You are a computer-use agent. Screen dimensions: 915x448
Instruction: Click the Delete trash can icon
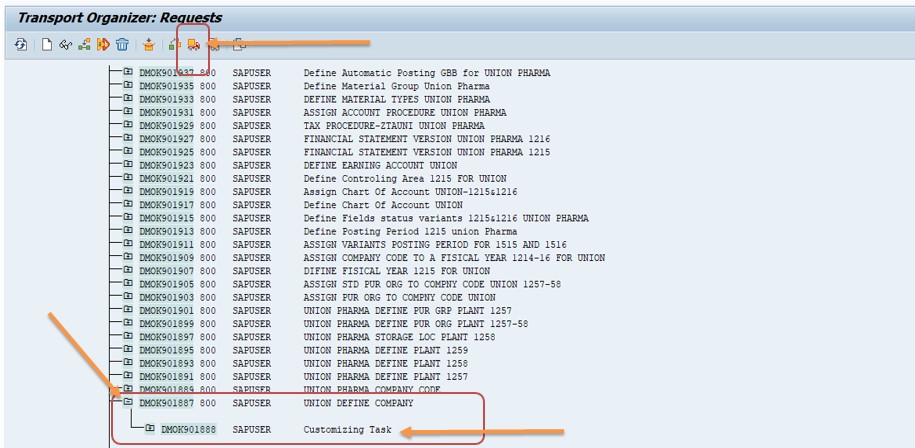pyautogui.click(x=122, y=44)
